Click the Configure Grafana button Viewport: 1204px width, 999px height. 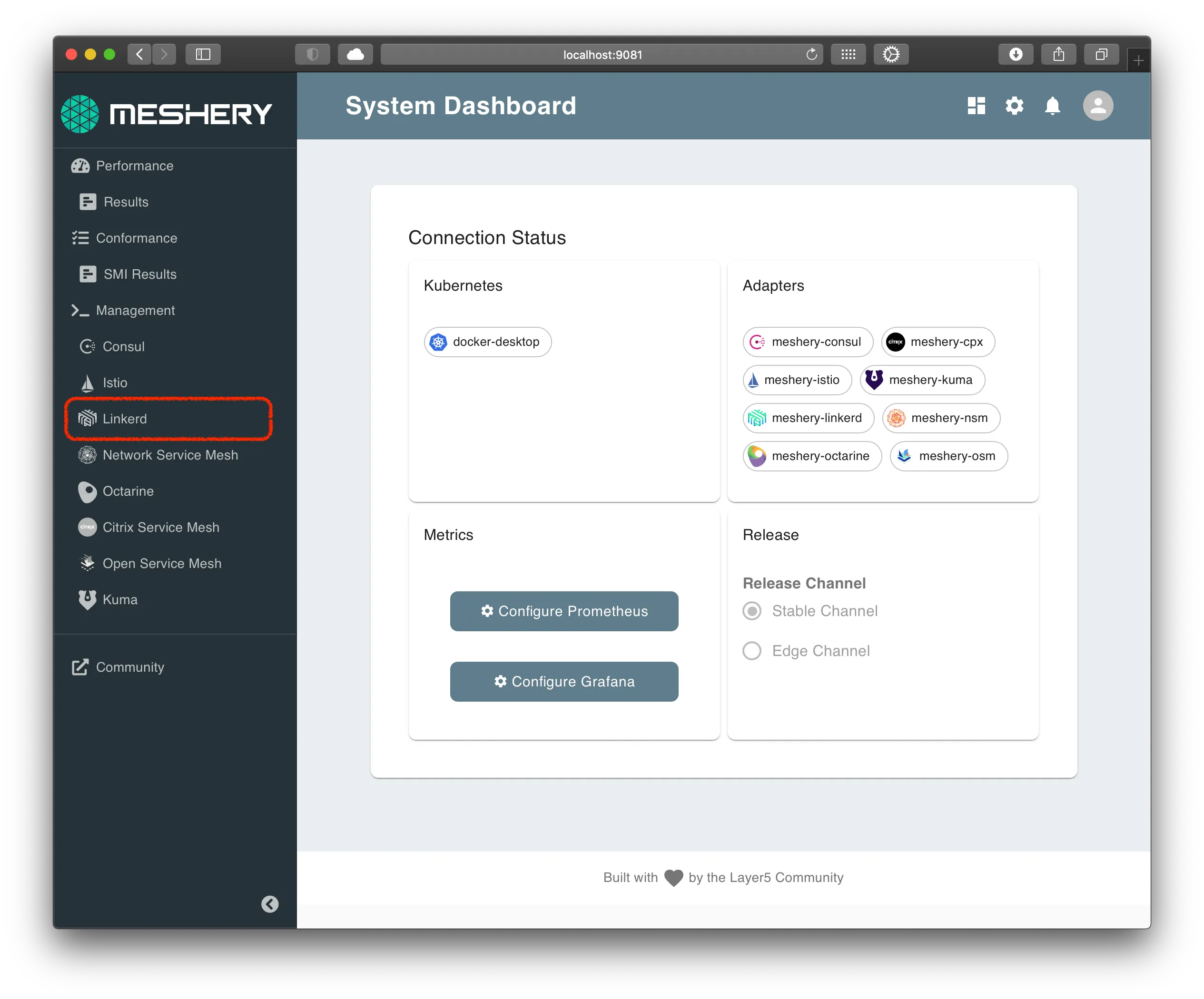[x=564, y=682]
